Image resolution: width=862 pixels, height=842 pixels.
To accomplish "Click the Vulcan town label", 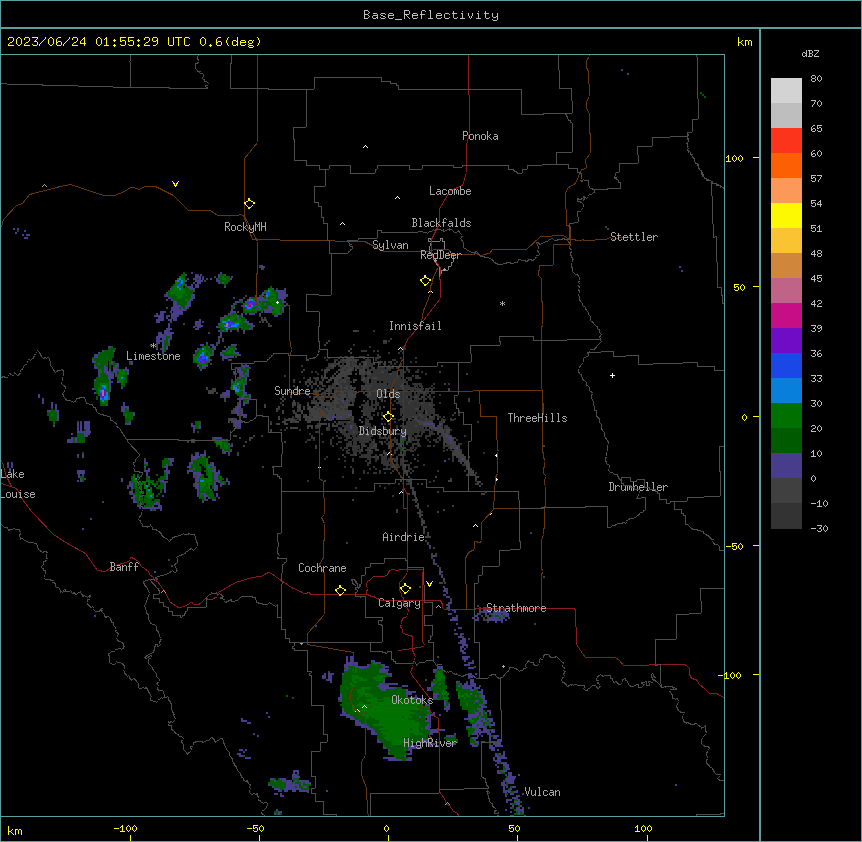I will (542, 792).
